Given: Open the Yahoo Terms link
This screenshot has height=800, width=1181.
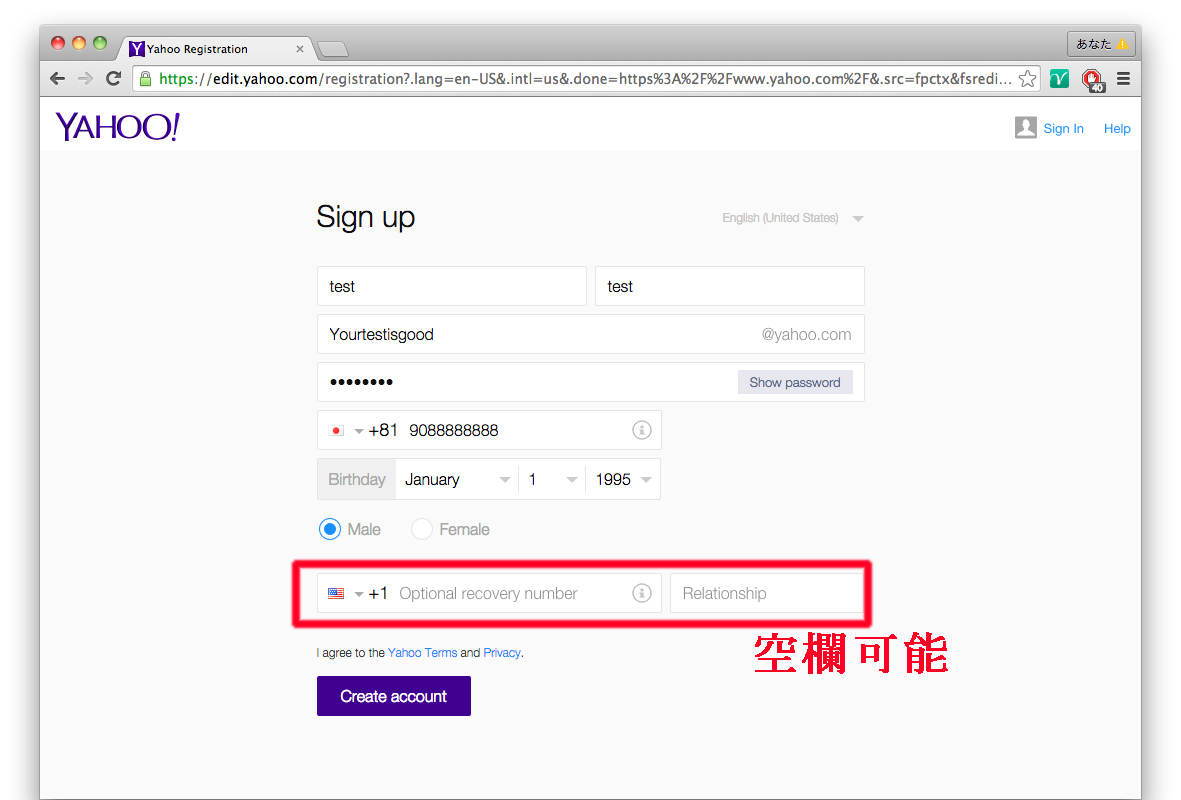Looking at the screenshot, I should [423, 652].
